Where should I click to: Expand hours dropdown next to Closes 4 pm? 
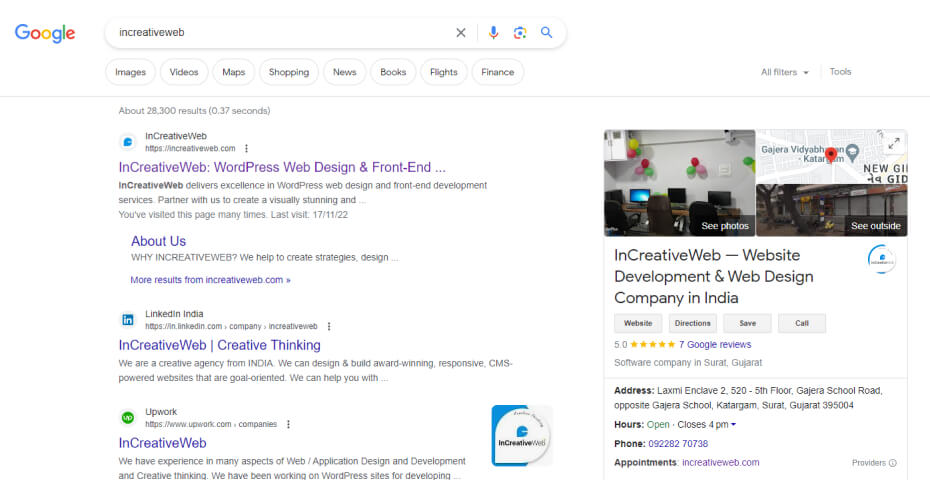tap(734, 425)
